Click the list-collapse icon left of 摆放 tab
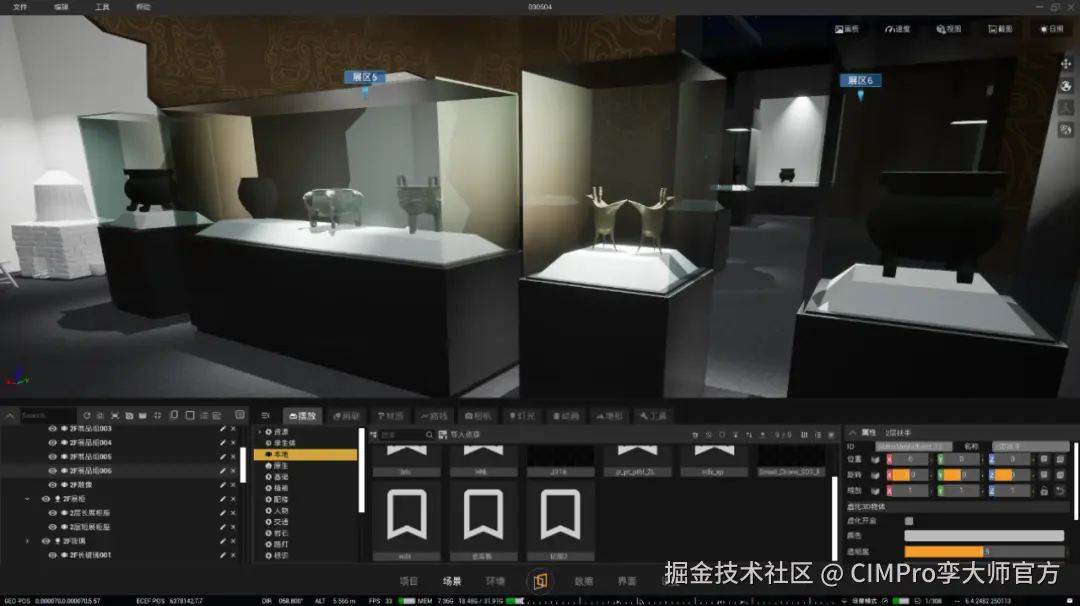Screen dimensions: 1080x606 tap(265, 415)
